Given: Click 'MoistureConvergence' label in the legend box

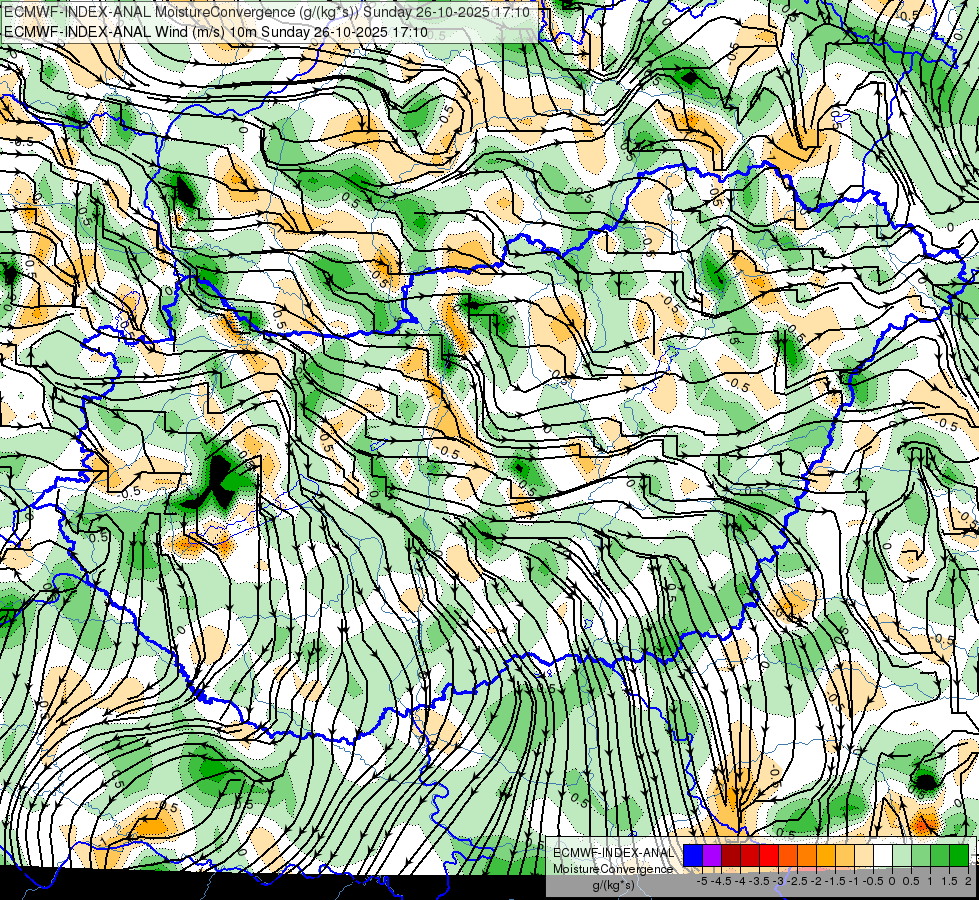Looking at the screenshot, I should 613,869.
